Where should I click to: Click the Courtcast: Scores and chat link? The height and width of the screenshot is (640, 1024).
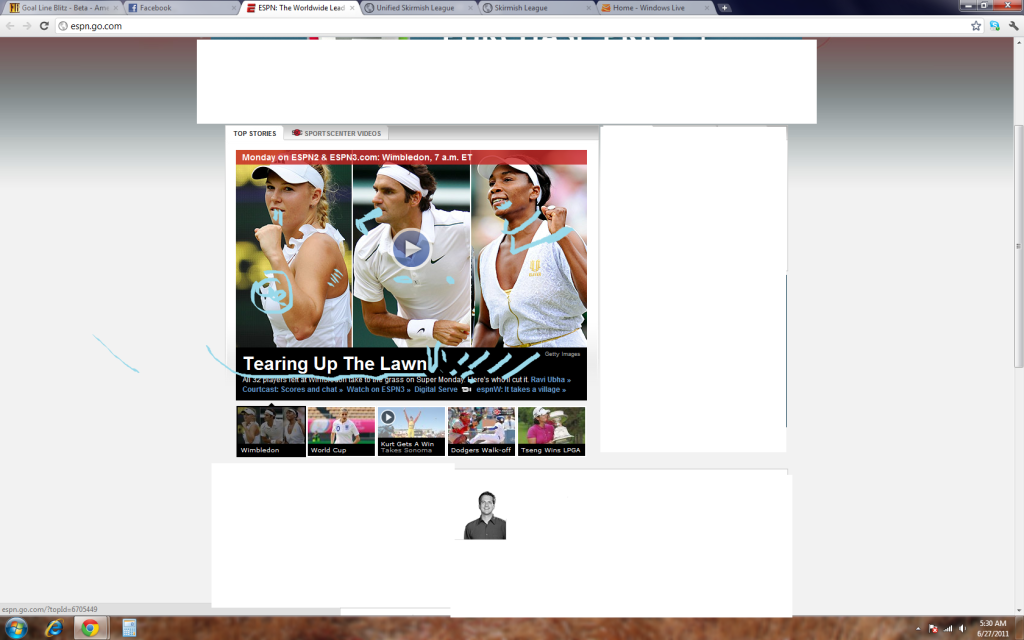tap(290, 389)
